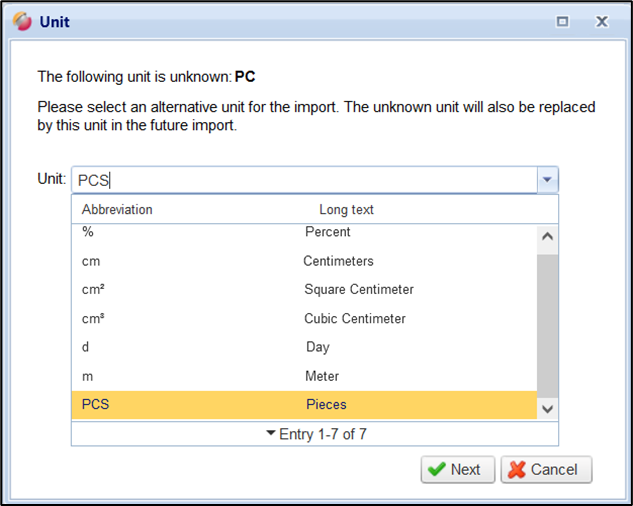
Task: Maximize the Unit dialog window
Action: point(562,21)
